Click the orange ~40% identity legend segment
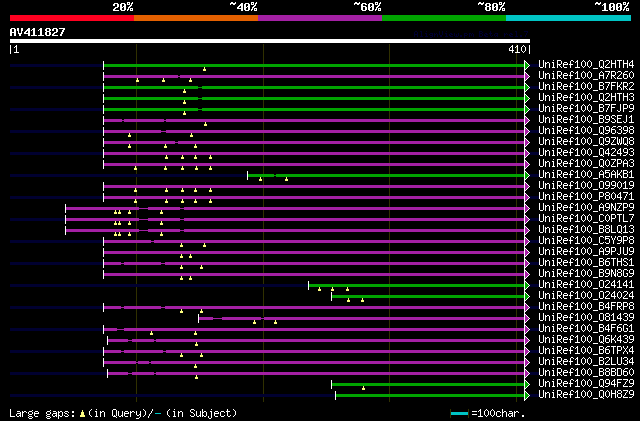Viewport: 640px width, 421px height. (x=196, y=18)
